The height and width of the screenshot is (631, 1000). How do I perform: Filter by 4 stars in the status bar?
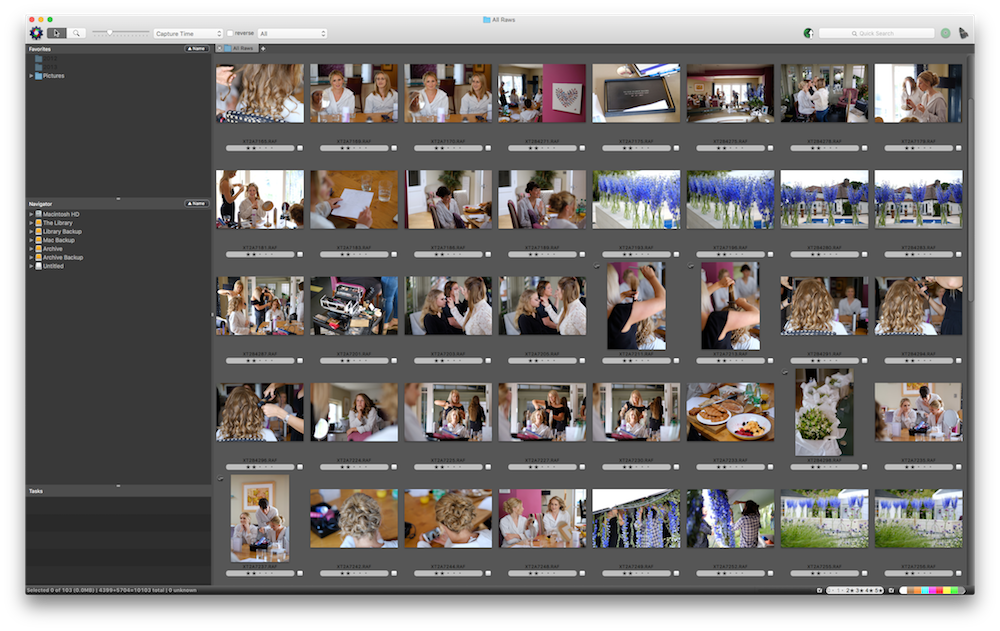(x=868, y=591)
